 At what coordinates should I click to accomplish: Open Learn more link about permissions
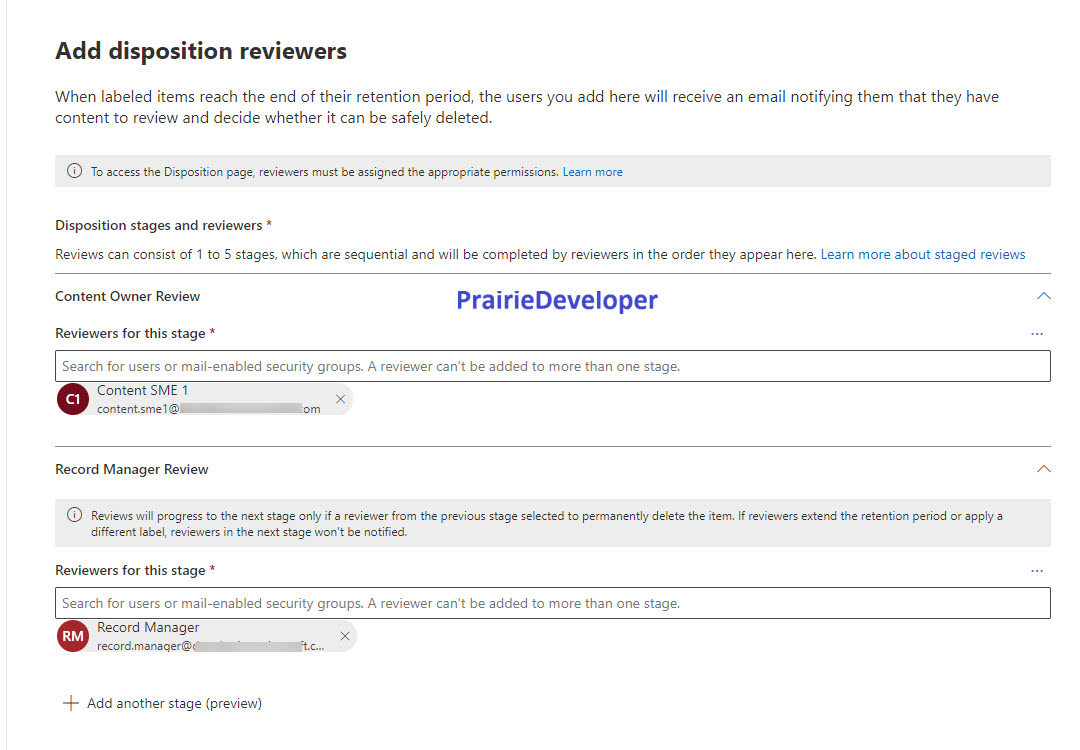pos(592,172)
